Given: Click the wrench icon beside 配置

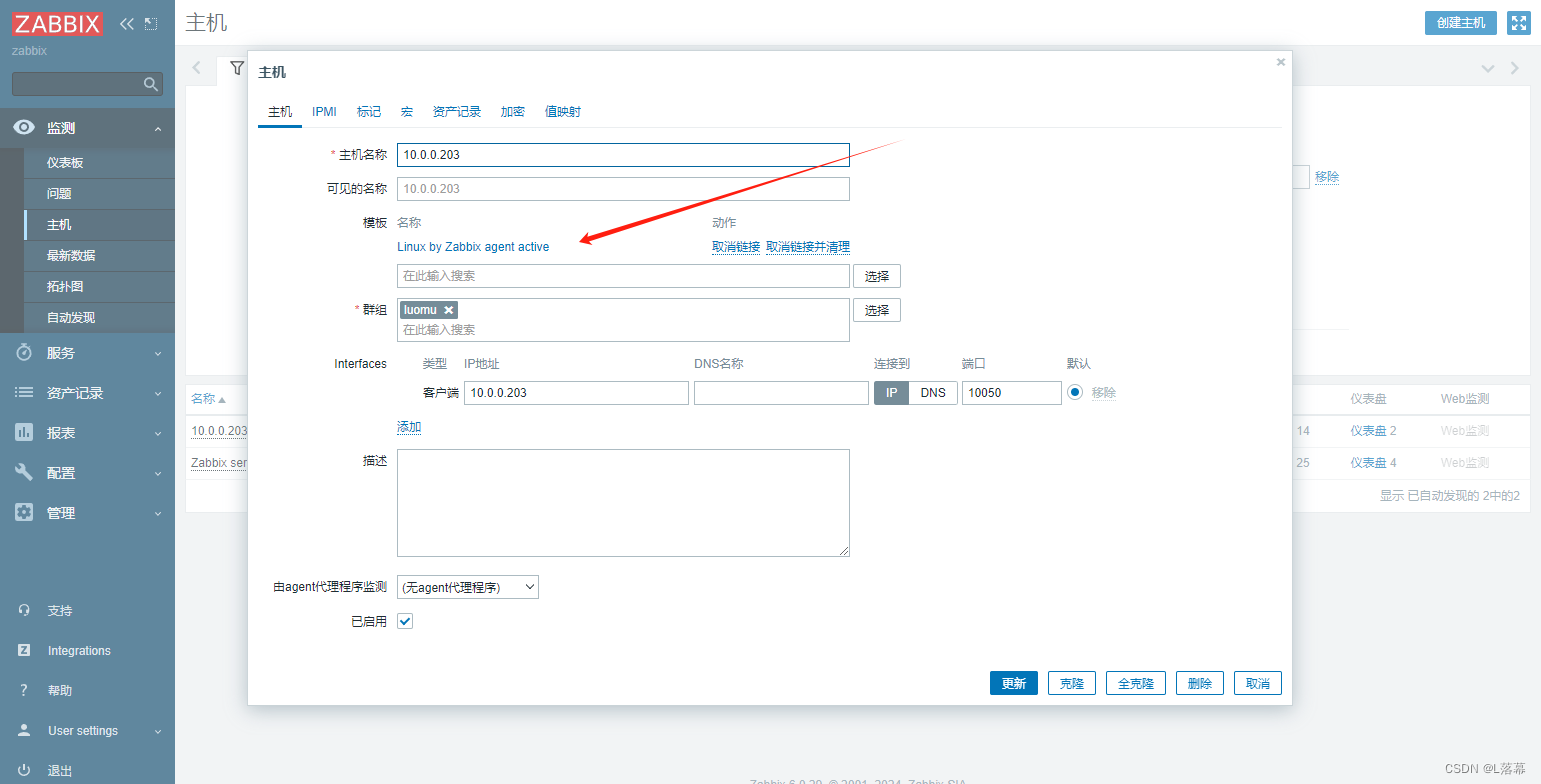Looking at the screenshot, I should click(24, 473).
